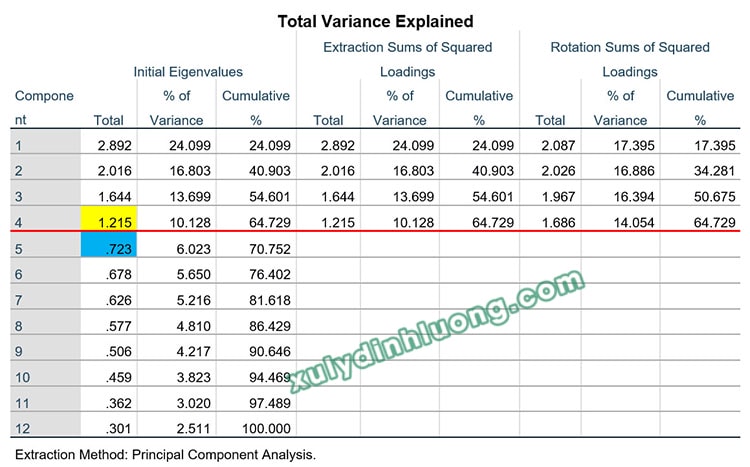Click the 50.675 cumulative percent cell
The height and width of the screenshot is (467, 750).
(x=715, y=197)
